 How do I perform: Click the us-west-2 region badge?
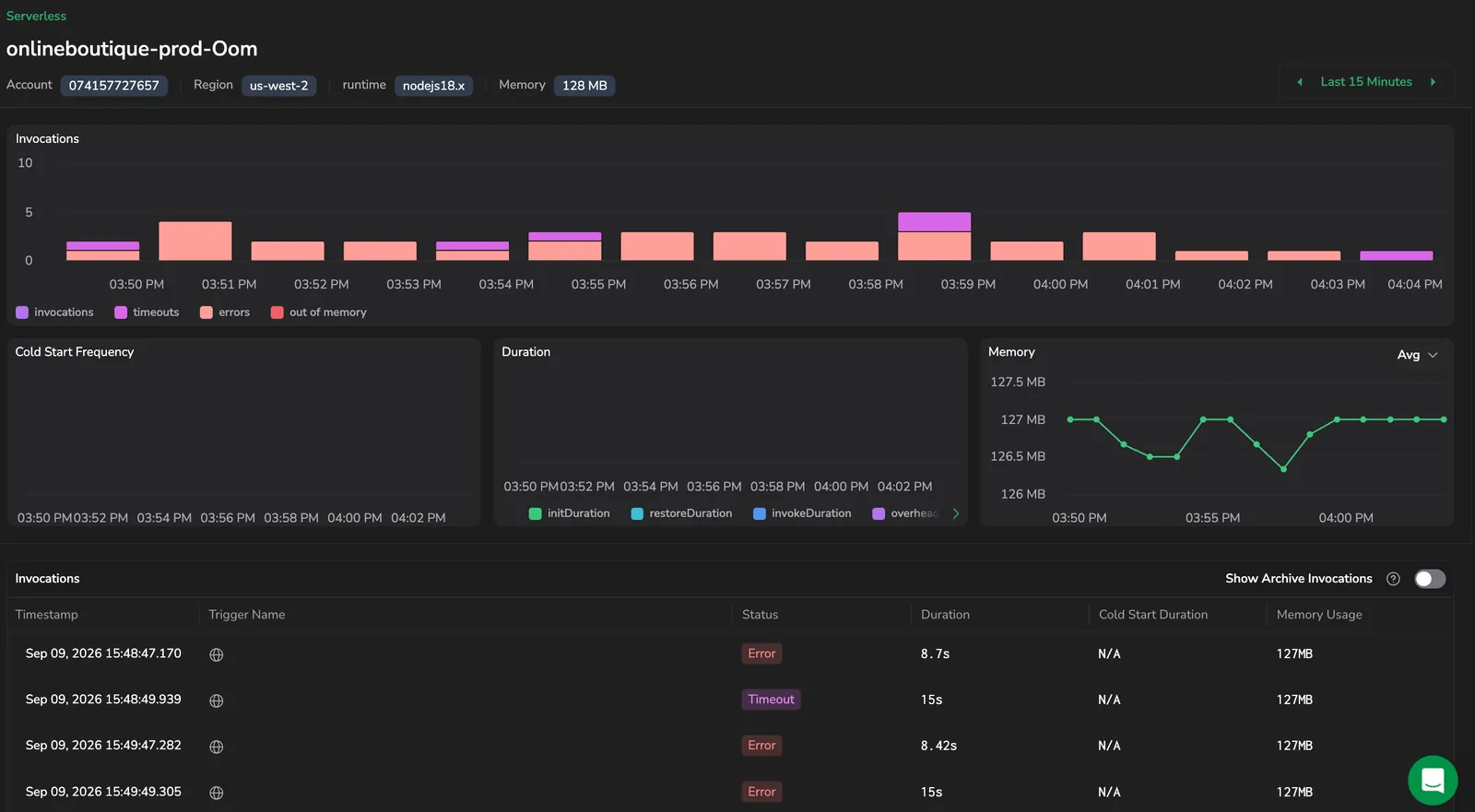279,86
